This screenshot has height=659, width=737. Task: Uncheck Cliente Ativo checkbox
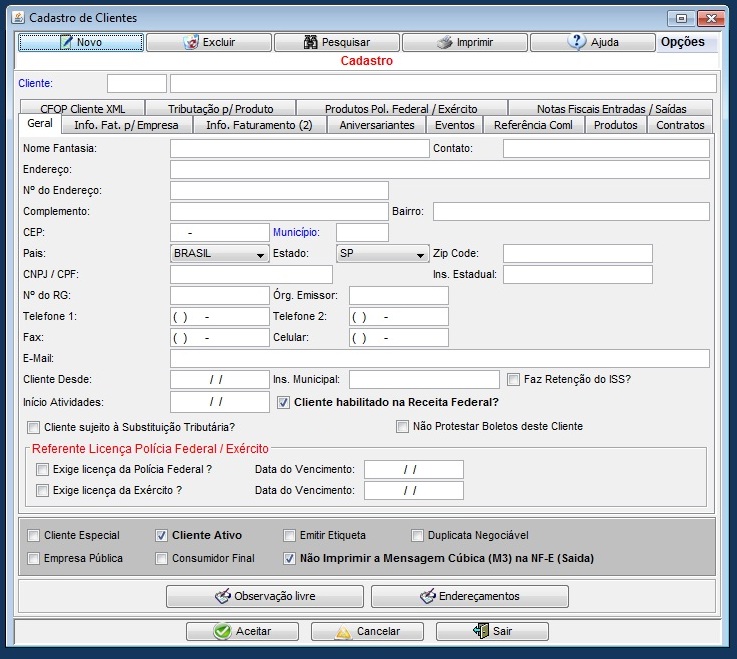click(x=161, y=535)
